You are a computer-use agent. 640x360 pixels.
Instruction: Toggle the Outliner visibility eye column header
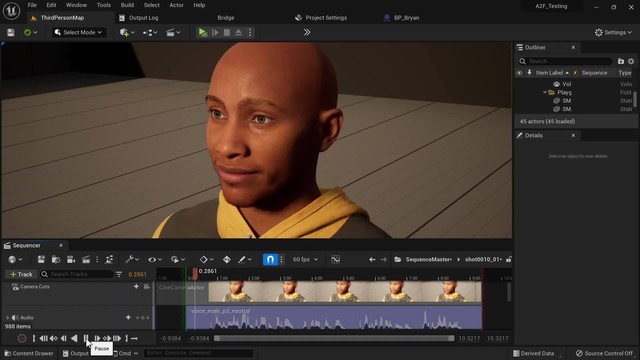click(x=519, y=73)
